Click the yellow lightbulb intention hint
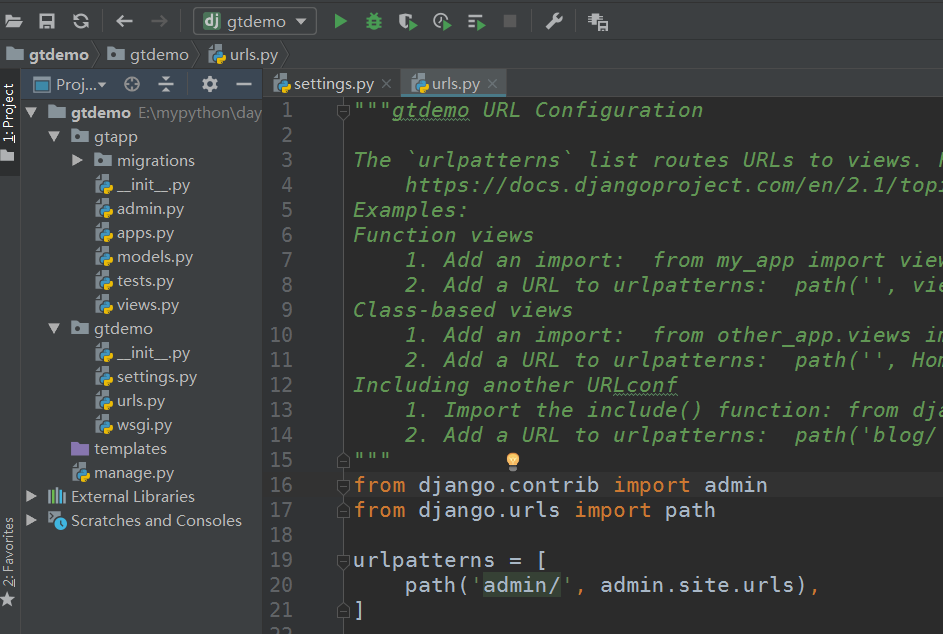This screenshot has height=634, width=943. [x=512, y=460]
